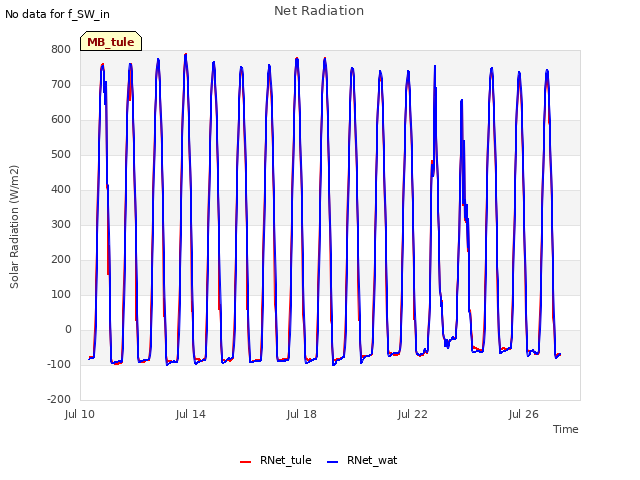
Task: Click the Jul 22 x-axis tick label
Action: [x=413, y=414]
